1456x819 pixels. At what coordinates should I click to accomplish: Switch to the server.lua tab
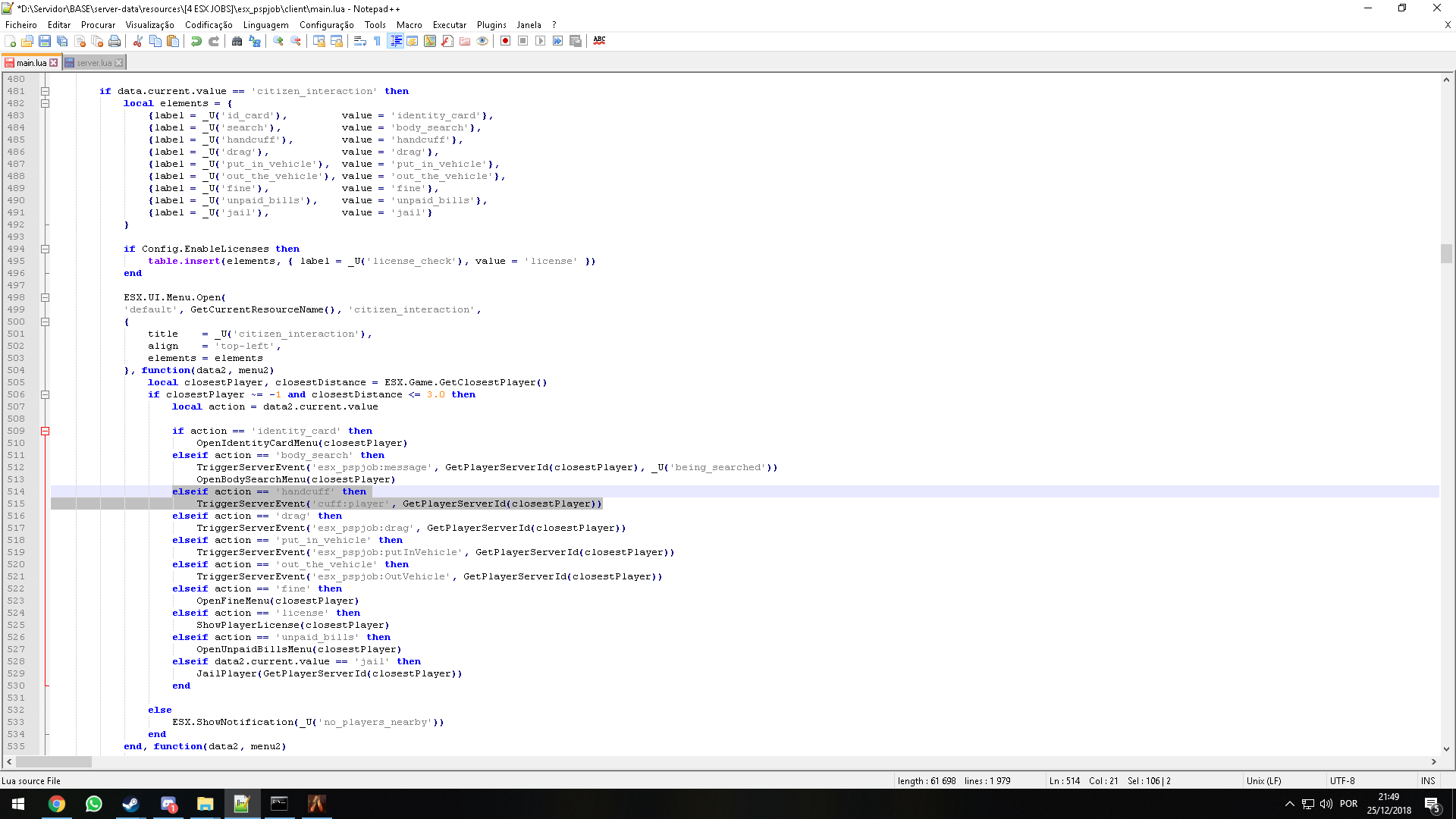pos(93,63)
